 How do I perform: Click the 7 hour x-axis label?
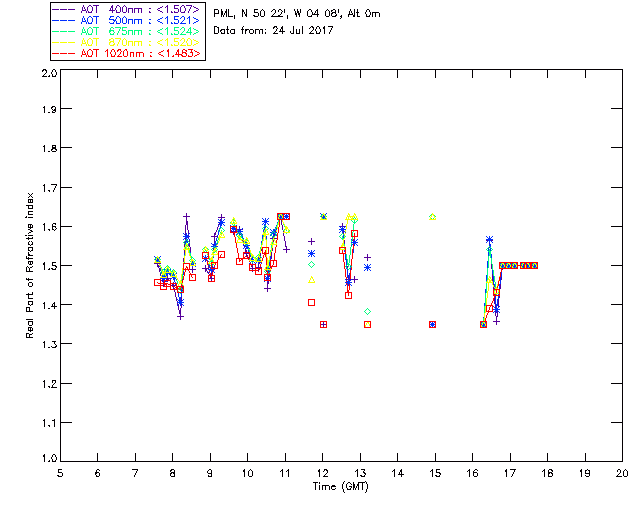click(135, 473)
